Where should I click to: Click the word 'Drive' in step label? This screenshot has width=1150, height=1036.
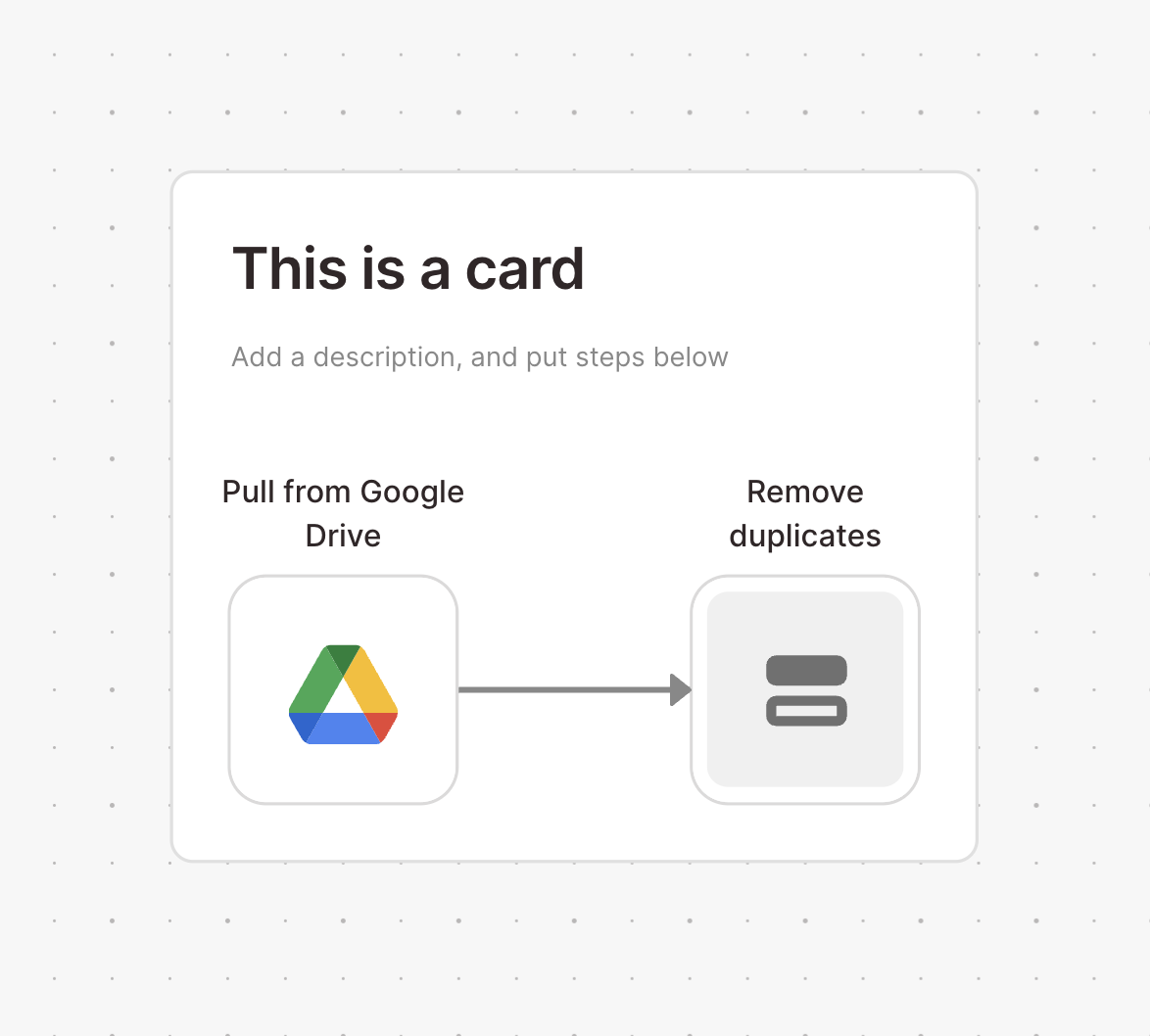coord(343,536)
